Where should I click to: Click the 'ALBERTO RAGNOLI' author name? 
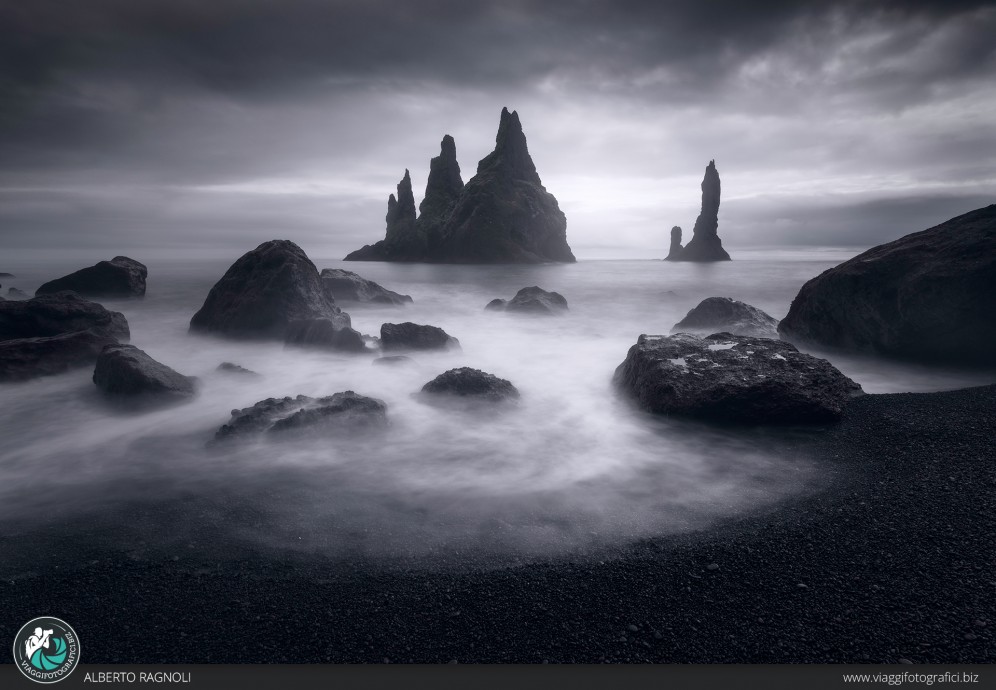coord(137,677)
